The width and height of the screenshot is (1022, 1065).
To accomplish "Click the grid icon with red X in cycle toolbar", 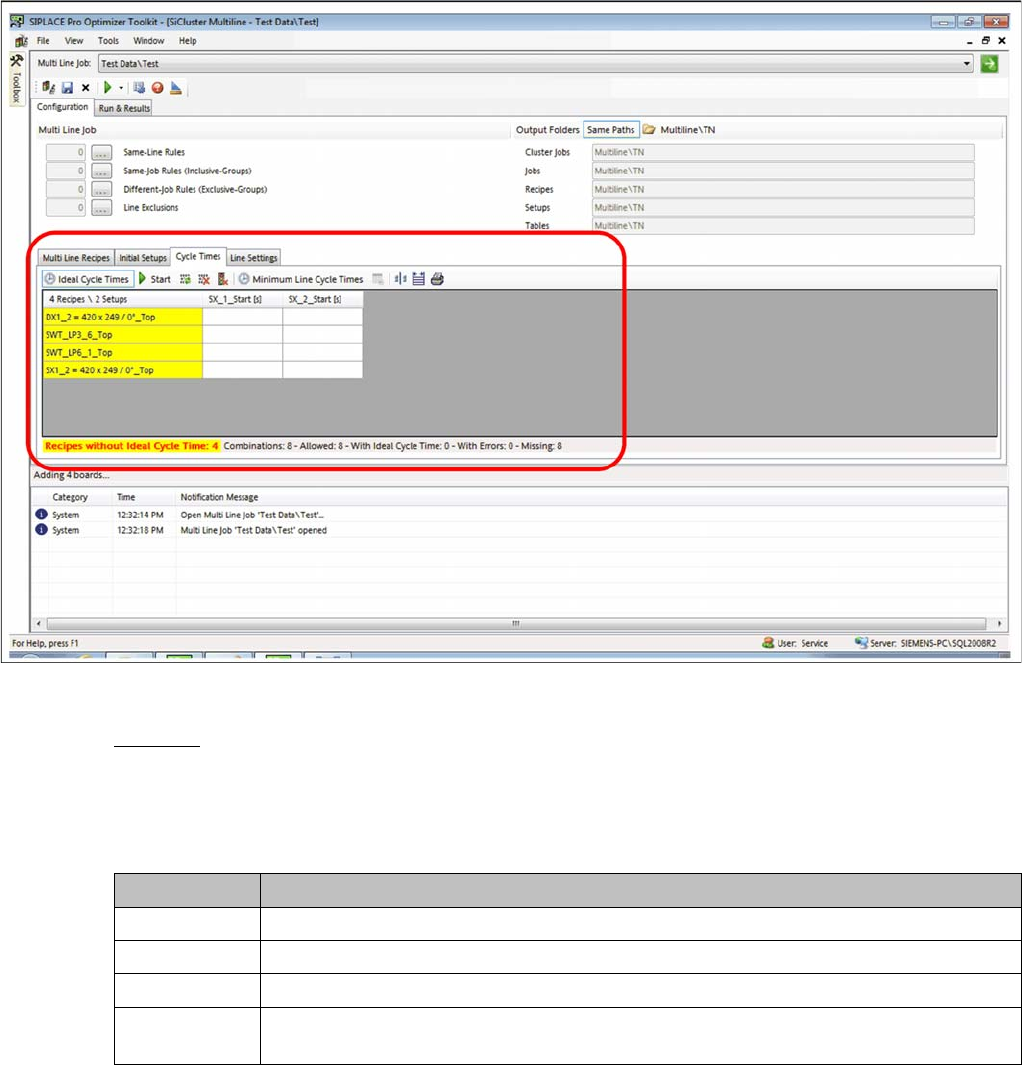I will click(204, 279).
